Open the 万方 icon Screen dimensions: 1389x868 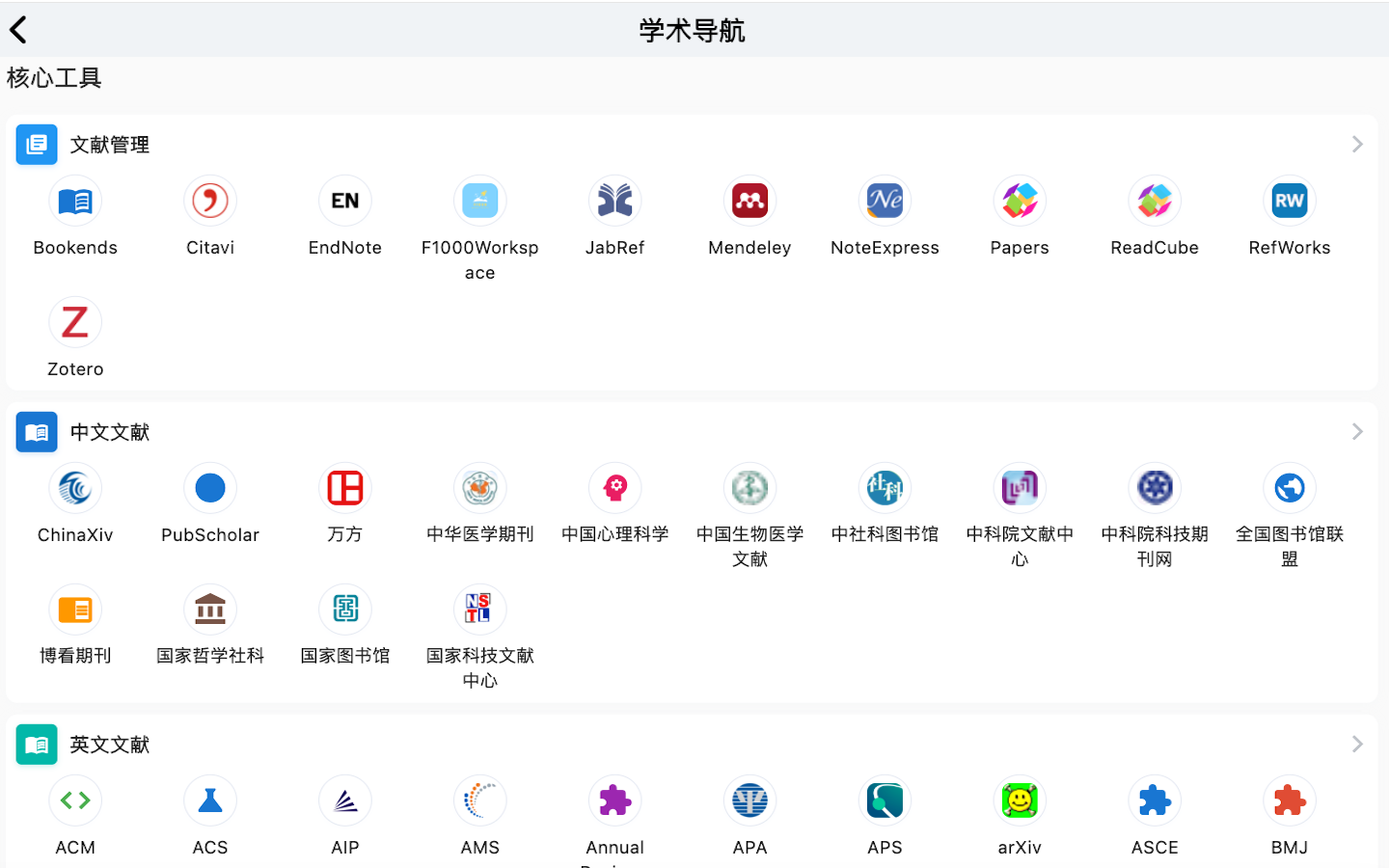(x=345, y=488)
